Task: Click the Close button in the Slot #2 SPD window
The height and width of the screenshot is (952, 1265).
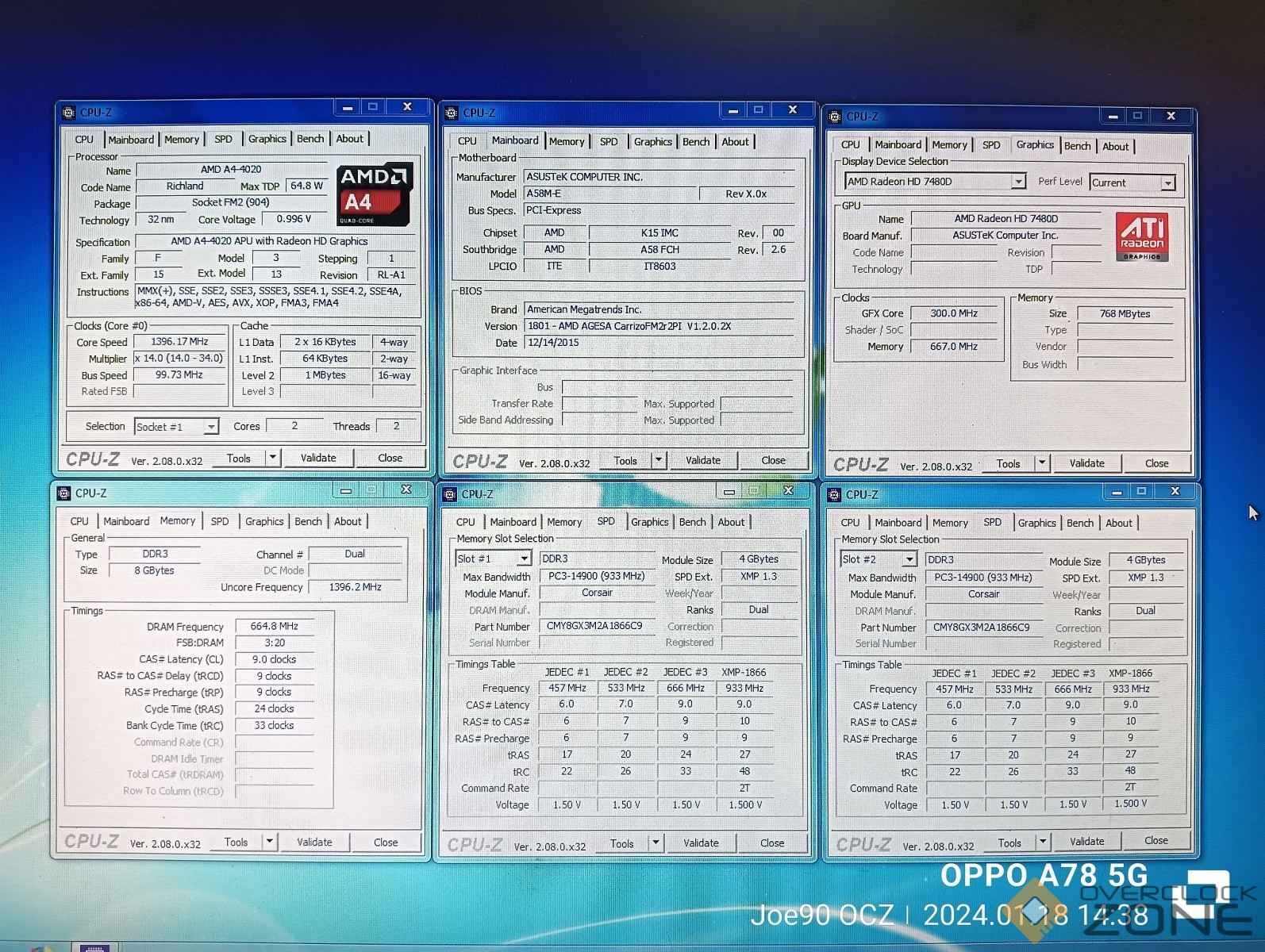Action: coord(1156,841)
